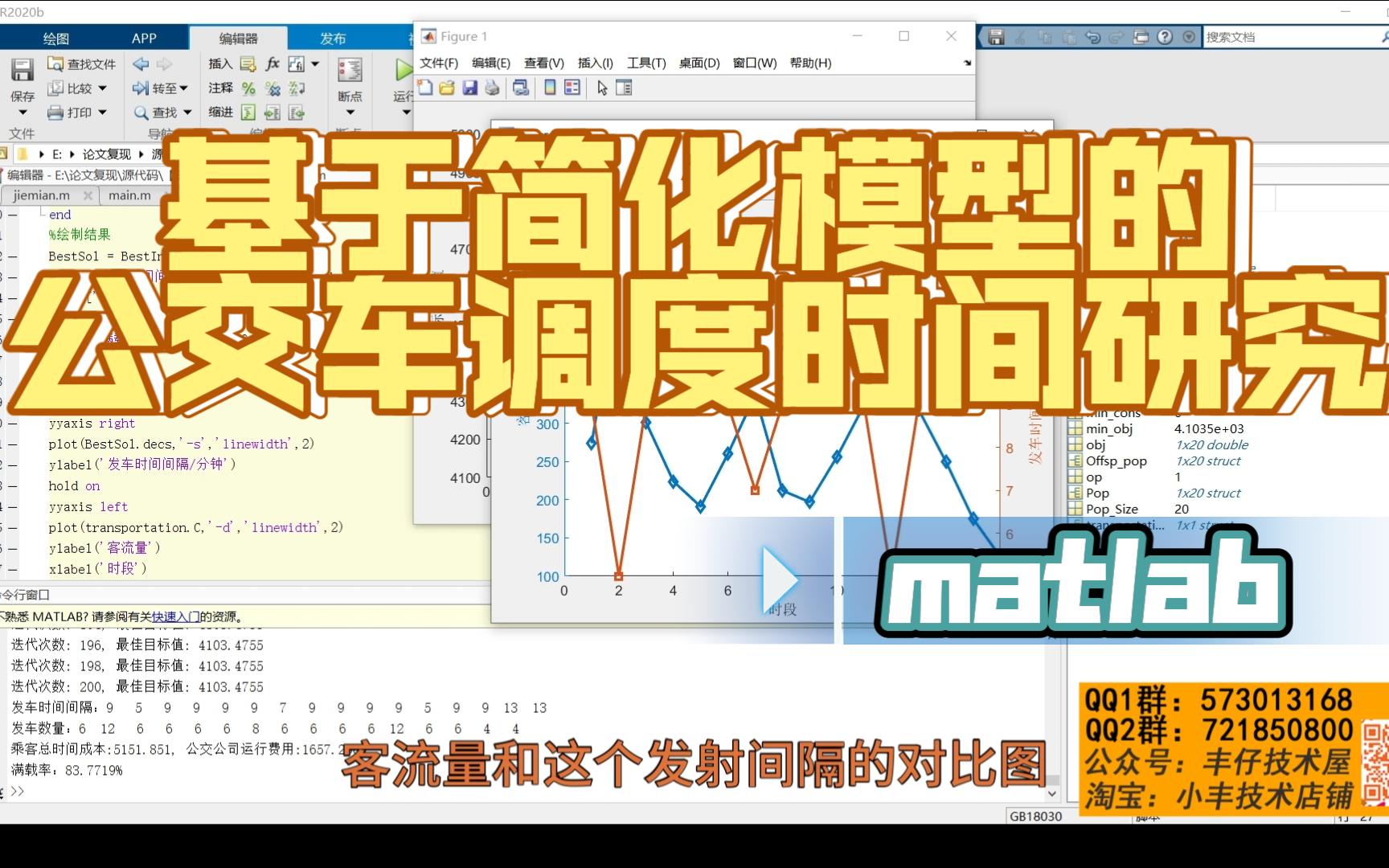Switch to the APP ribbon tab
Viewport: 1389px width, 868px height.
coord(144,39)
